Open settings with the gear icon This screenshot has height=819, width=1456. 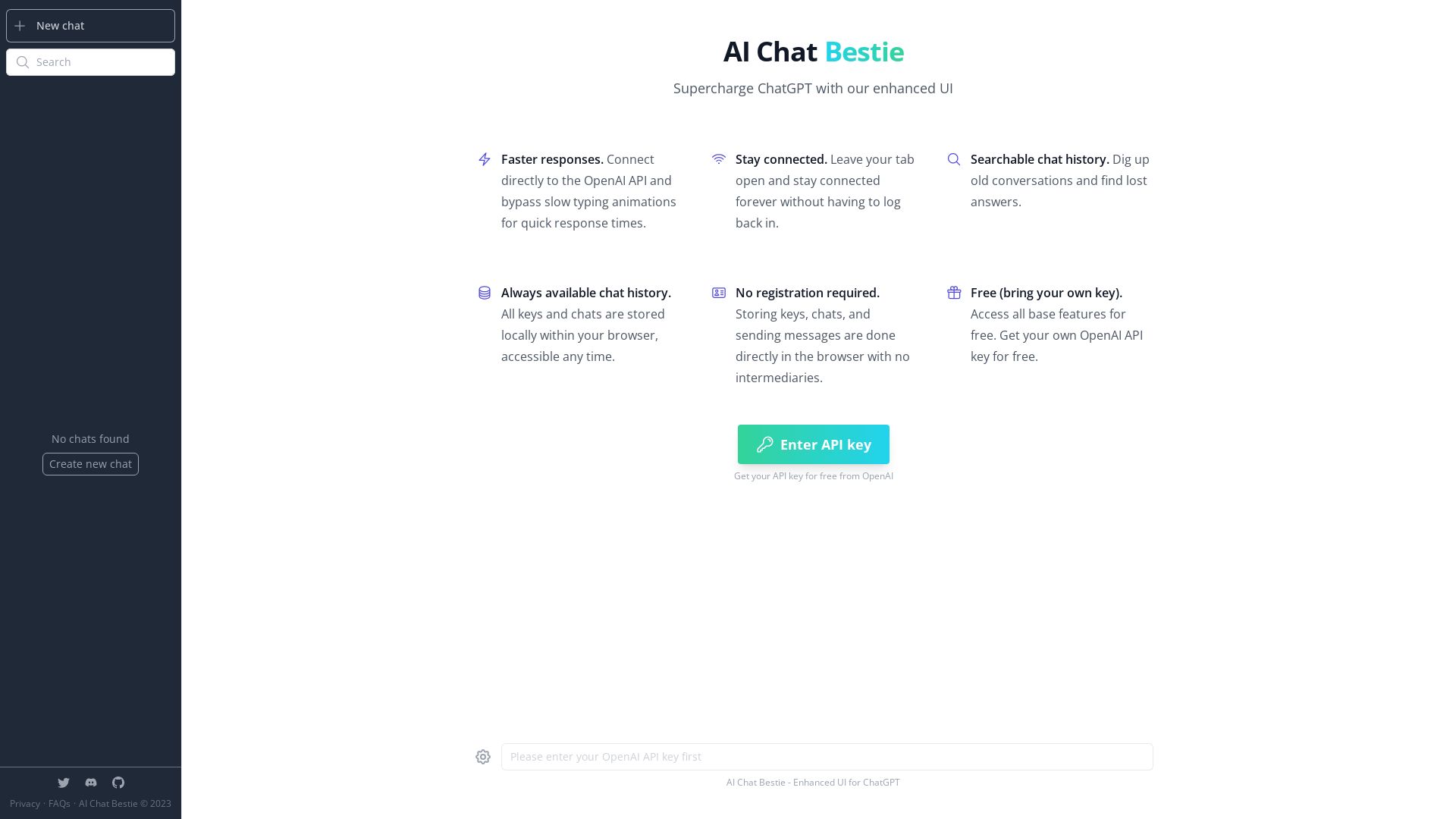point(483,756)
